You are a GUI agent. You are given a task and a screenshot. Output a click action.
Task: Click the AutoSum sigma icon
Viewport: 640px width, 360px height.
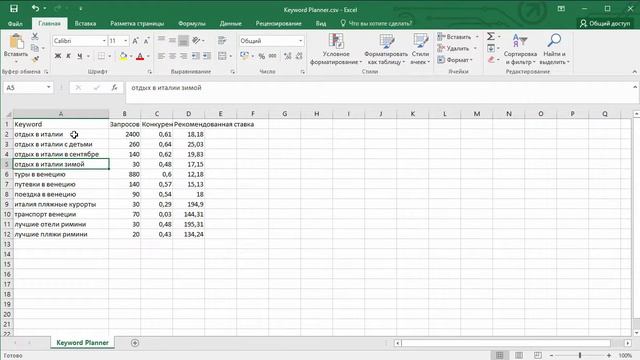tap(491, 37)
